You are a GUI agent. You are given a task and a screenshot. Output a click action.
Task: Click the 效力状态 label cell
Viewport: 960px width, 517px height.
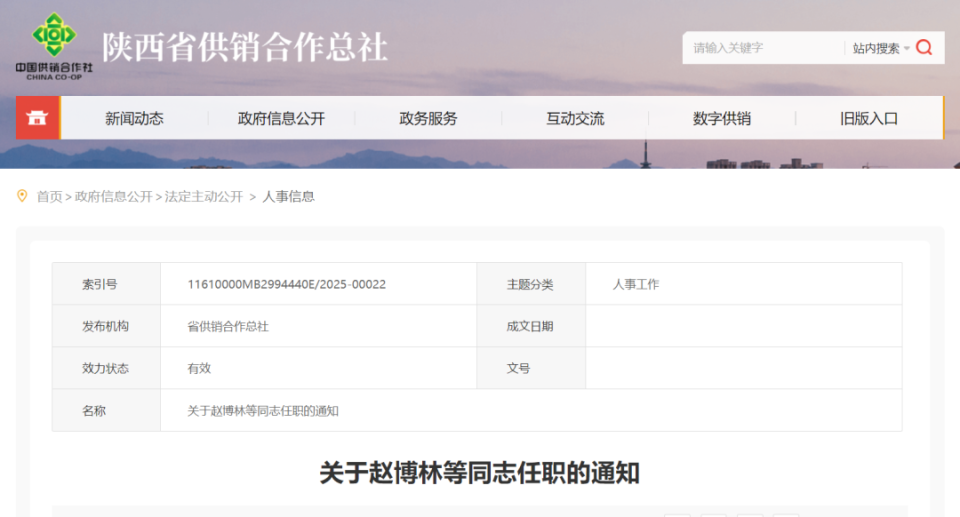(106, 368)
